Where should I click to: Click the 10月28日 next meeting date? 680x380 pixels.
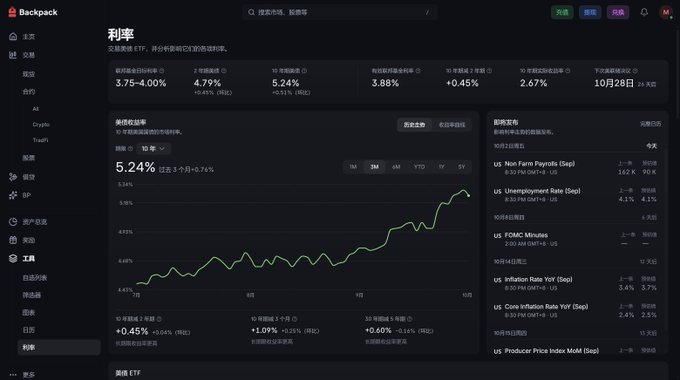coord(614,83)
